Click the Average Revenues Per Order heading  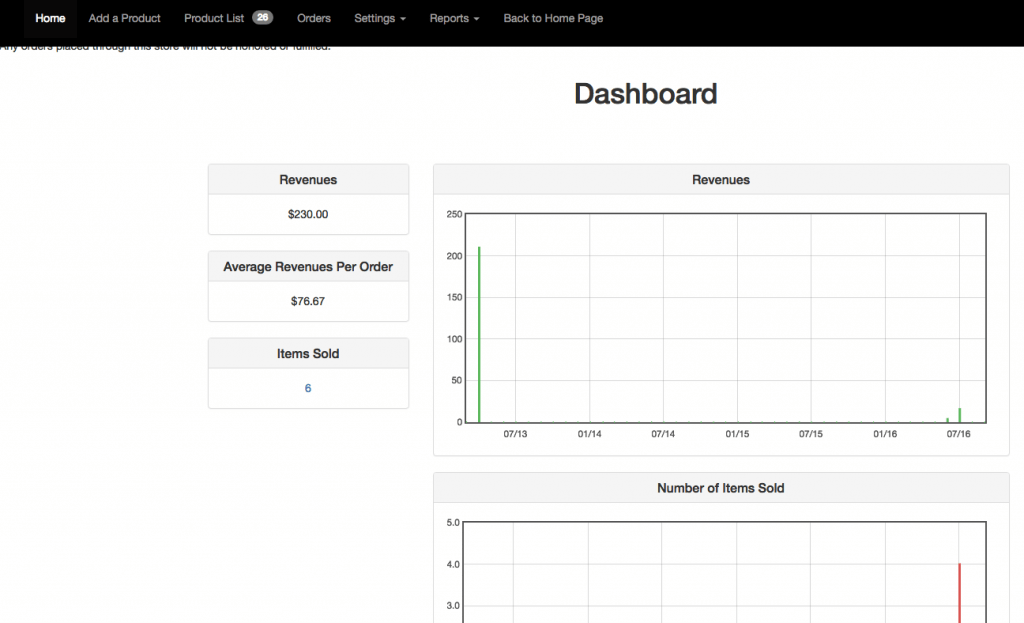pos(308,267)
